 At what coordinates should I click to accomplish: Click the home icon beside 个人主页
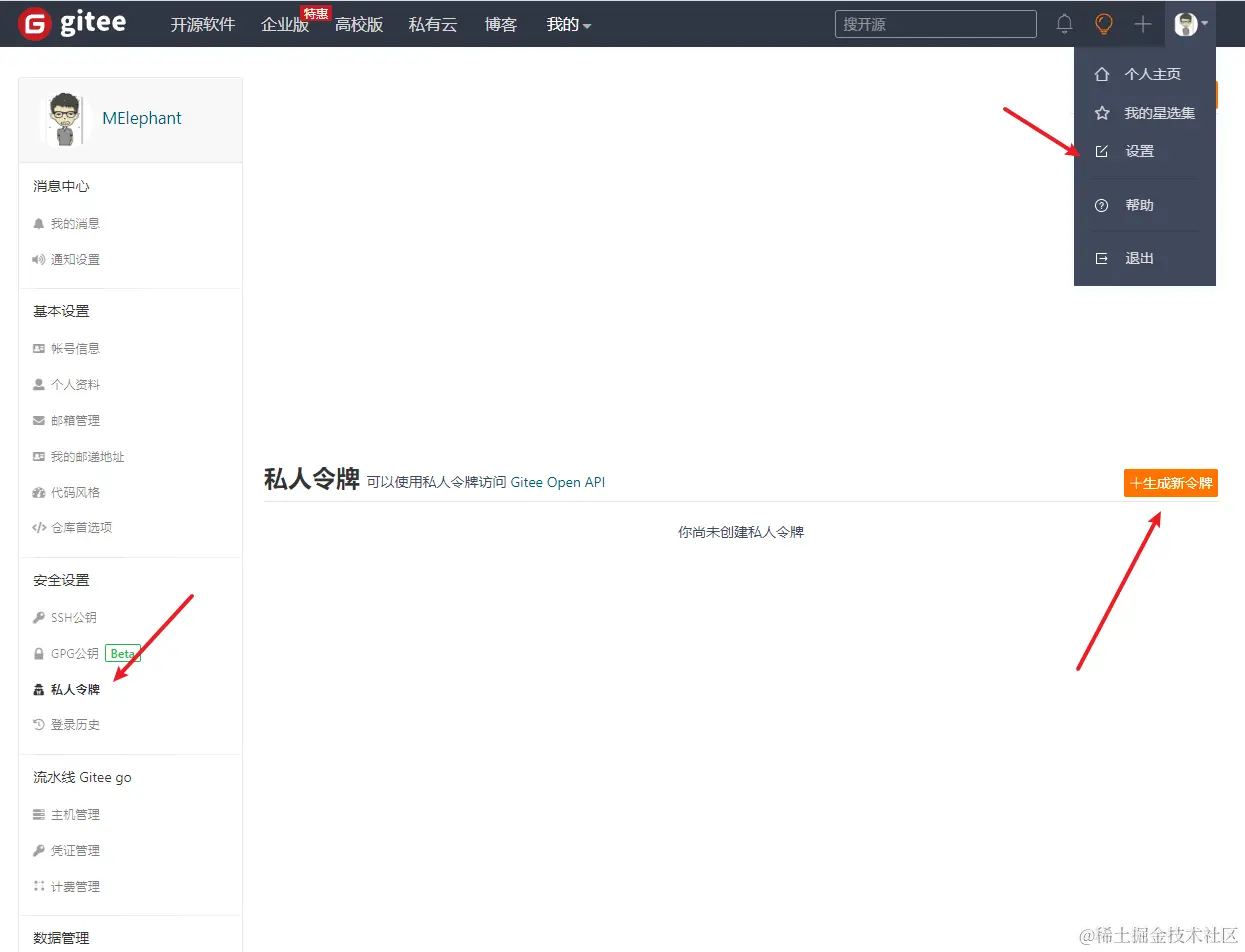(1102, 74)
